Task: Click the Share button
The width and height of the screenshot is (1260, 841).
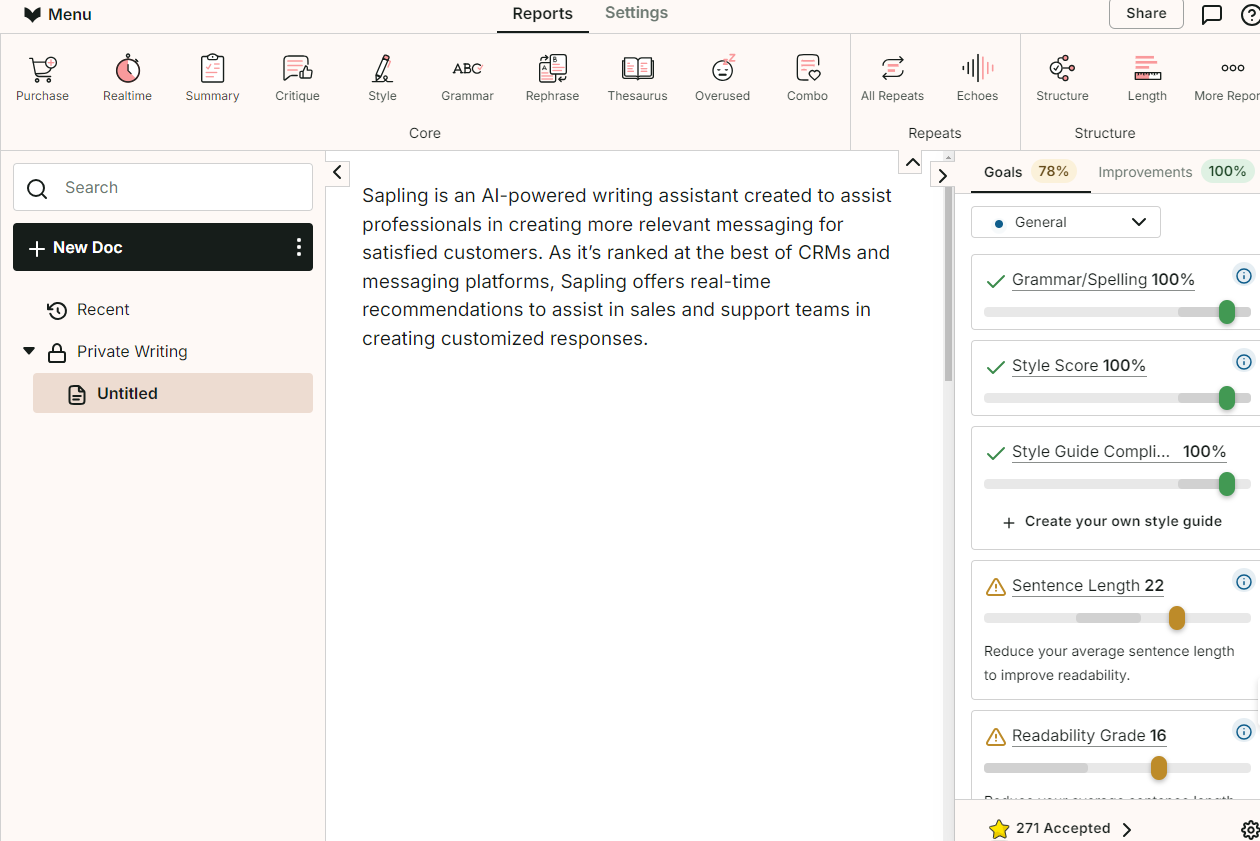Action: pyautogui.click(x=1146, y=13)
